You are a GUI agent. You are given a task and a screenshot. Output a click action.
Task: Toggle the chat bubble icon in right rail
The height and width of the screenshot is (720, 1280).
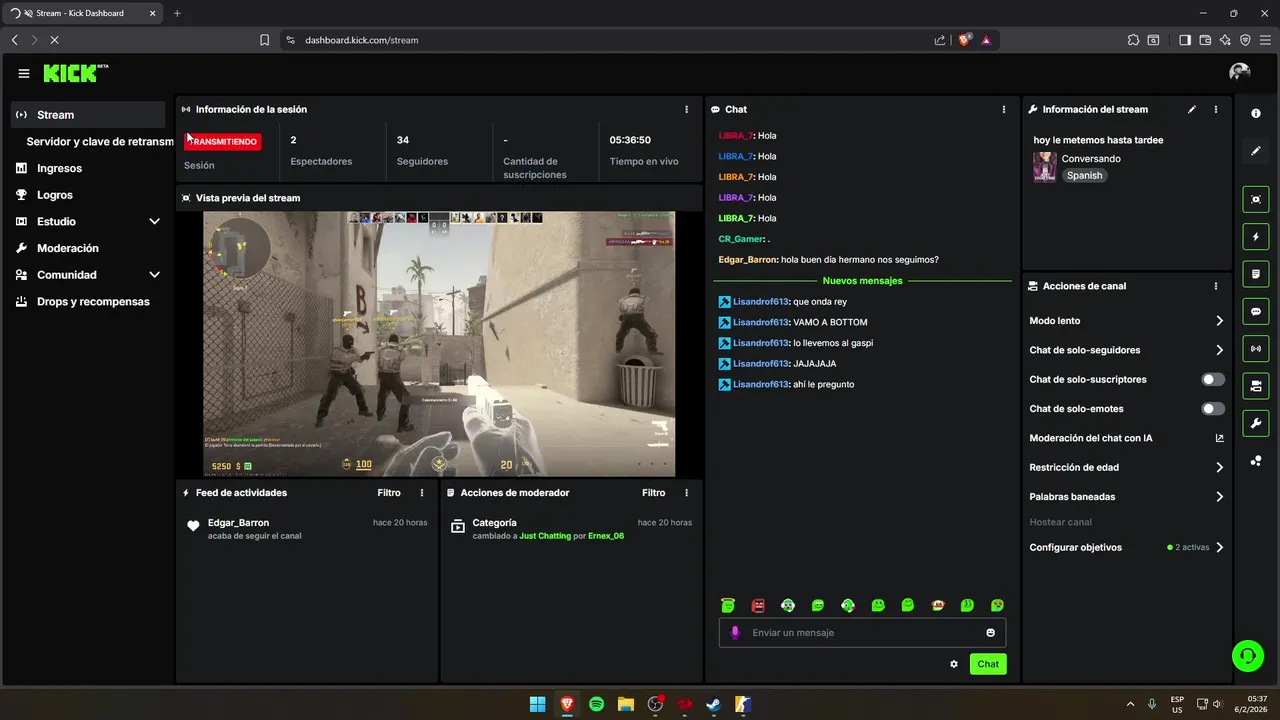(1256, 311)
